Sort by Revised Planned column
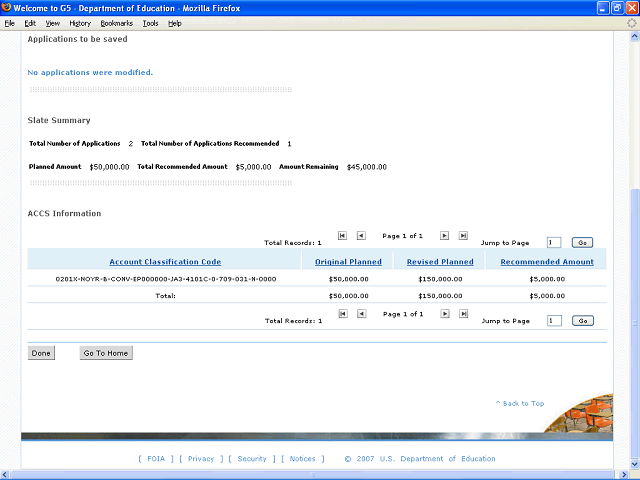The image size is (640, 480). (440, 262)
